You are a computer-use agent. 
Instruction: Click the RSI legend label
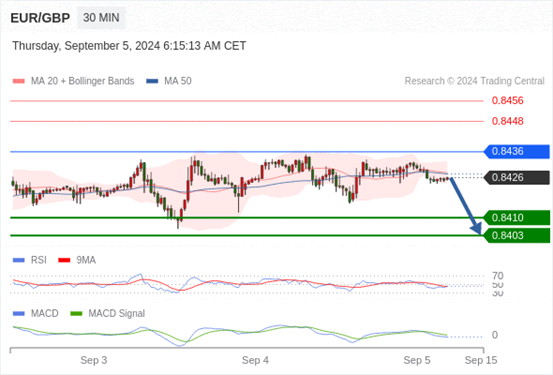[39, 260]
